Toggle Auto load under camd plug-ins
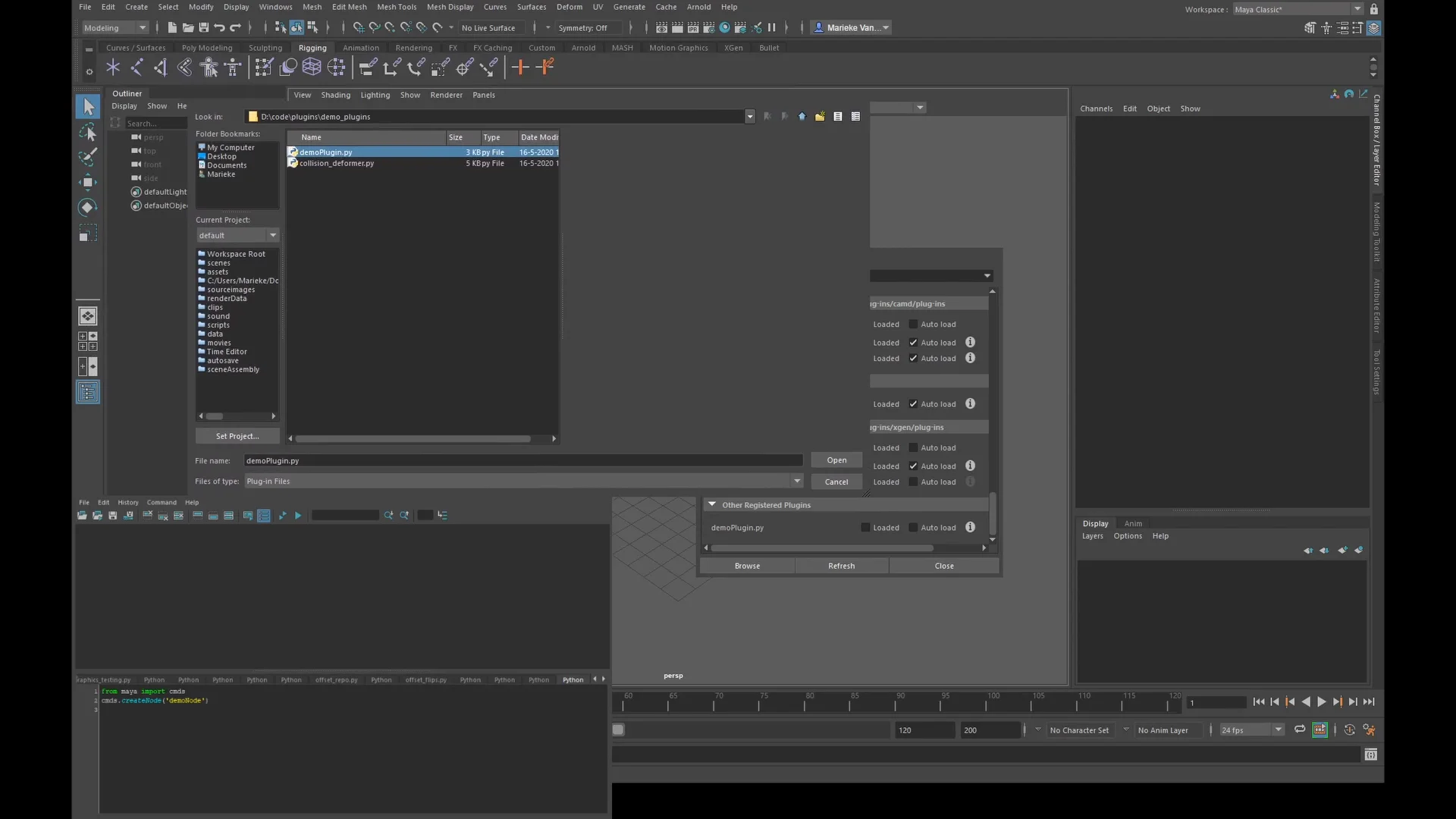 pos(913,325)
